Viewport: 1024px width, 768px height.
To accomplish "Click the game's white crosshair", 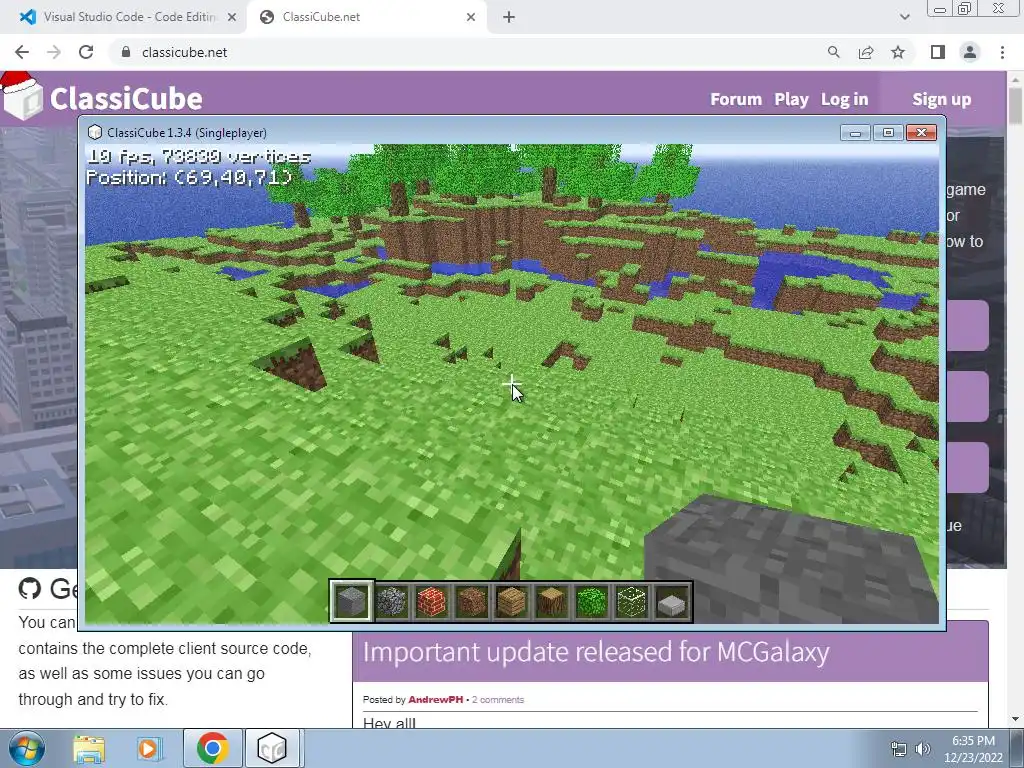I will click(x=511, y=385).
